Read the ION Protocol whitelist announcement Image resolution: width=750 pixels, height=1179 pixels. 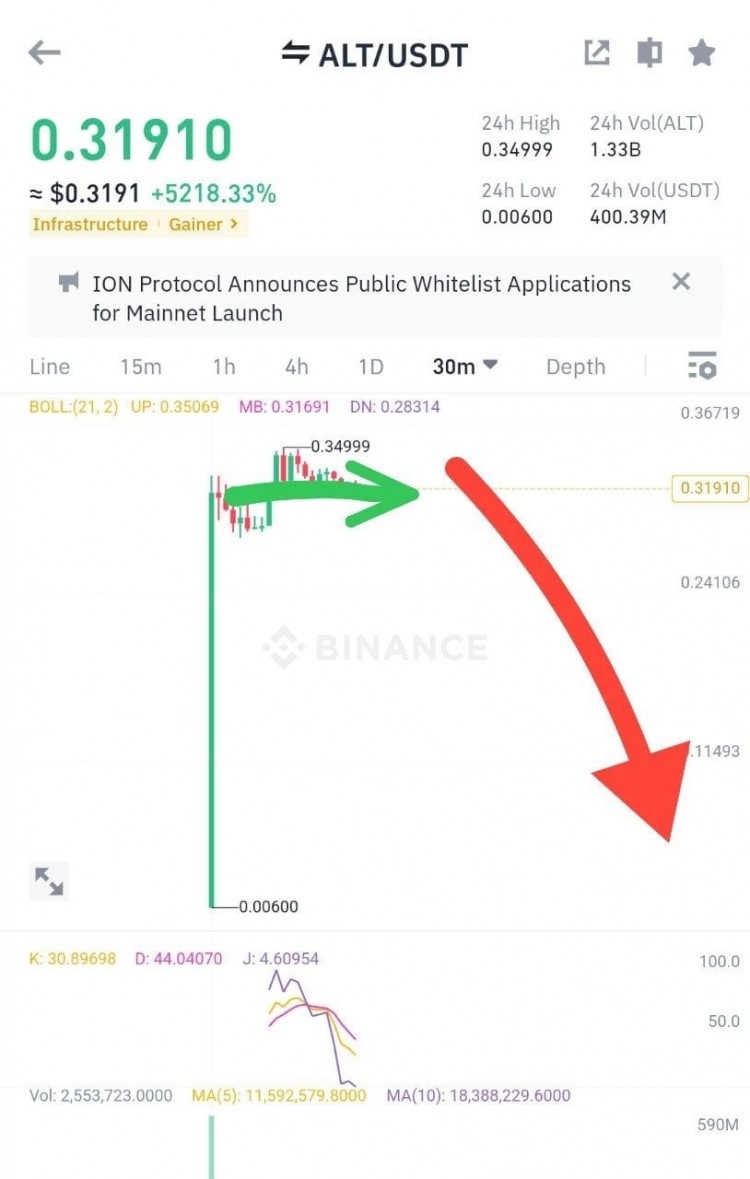point(360,298)
